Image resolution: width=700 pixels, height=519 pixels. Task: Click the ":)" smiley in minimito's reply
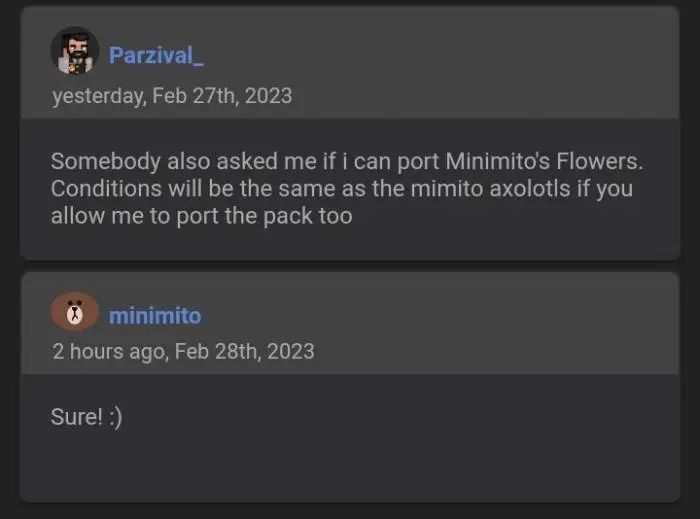pyautogui.click(x=113, y=417)
